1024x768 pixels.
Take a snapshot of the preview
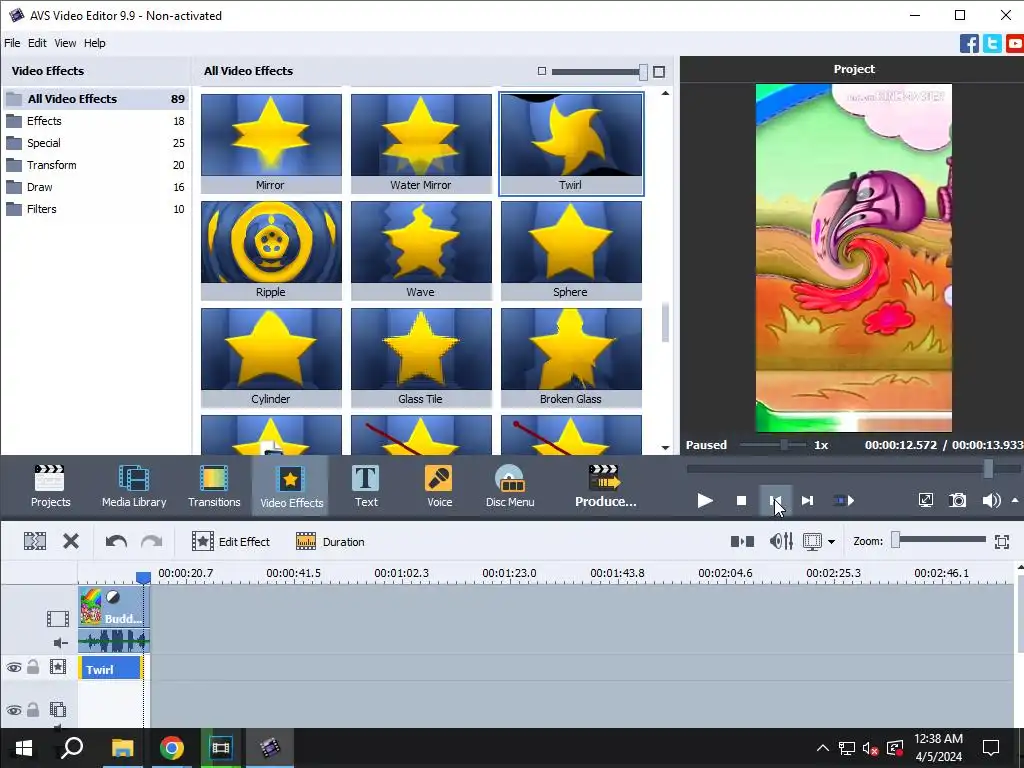[957, 501]
